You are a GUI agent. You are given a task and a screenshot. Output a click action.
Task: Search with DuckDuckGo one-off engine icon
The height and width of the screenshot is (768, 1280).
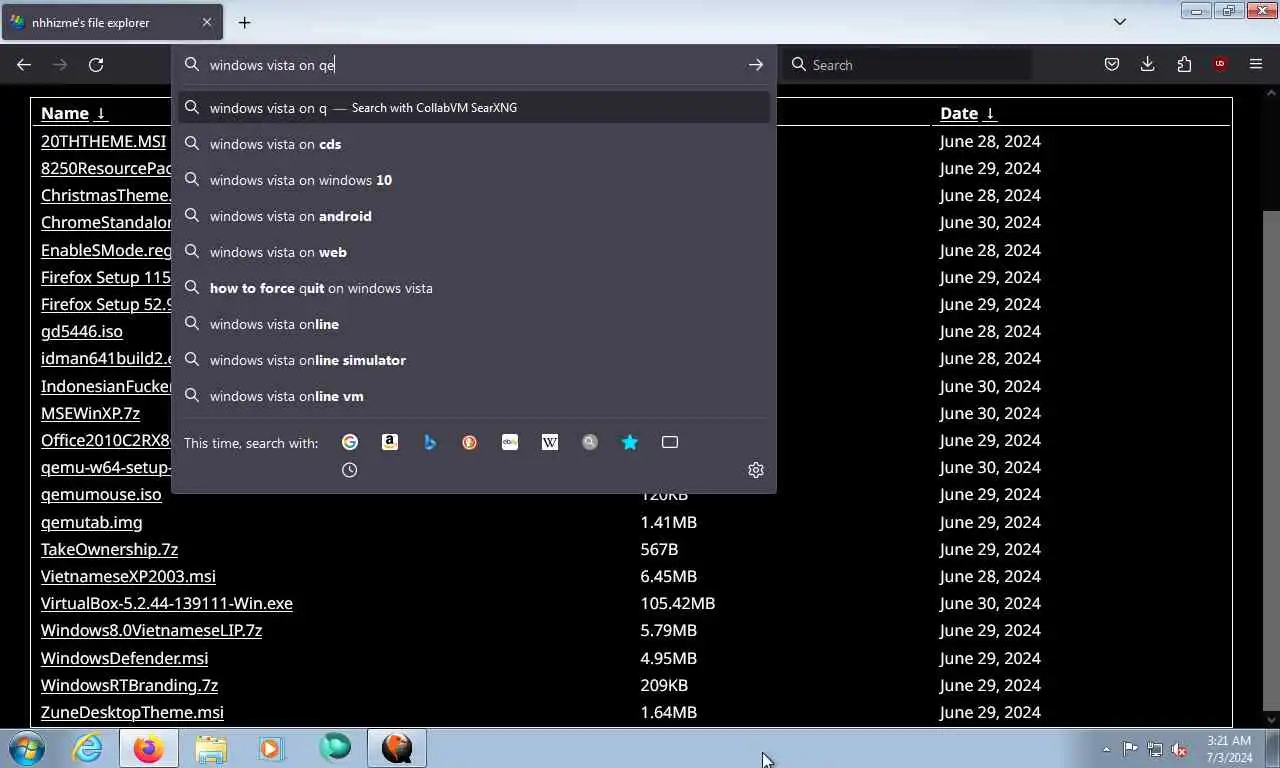(x=470, y=442)
